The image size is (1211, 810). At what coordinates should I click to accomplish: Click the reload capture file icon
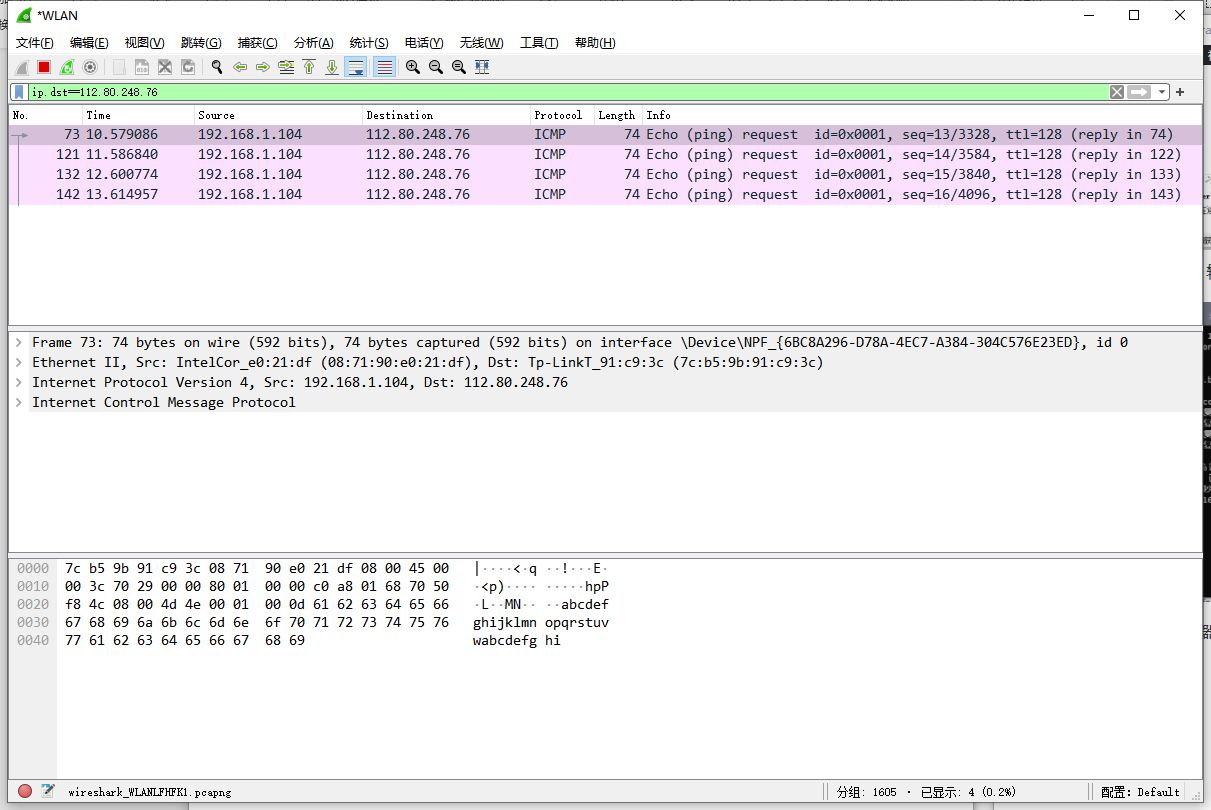point(188,67)
